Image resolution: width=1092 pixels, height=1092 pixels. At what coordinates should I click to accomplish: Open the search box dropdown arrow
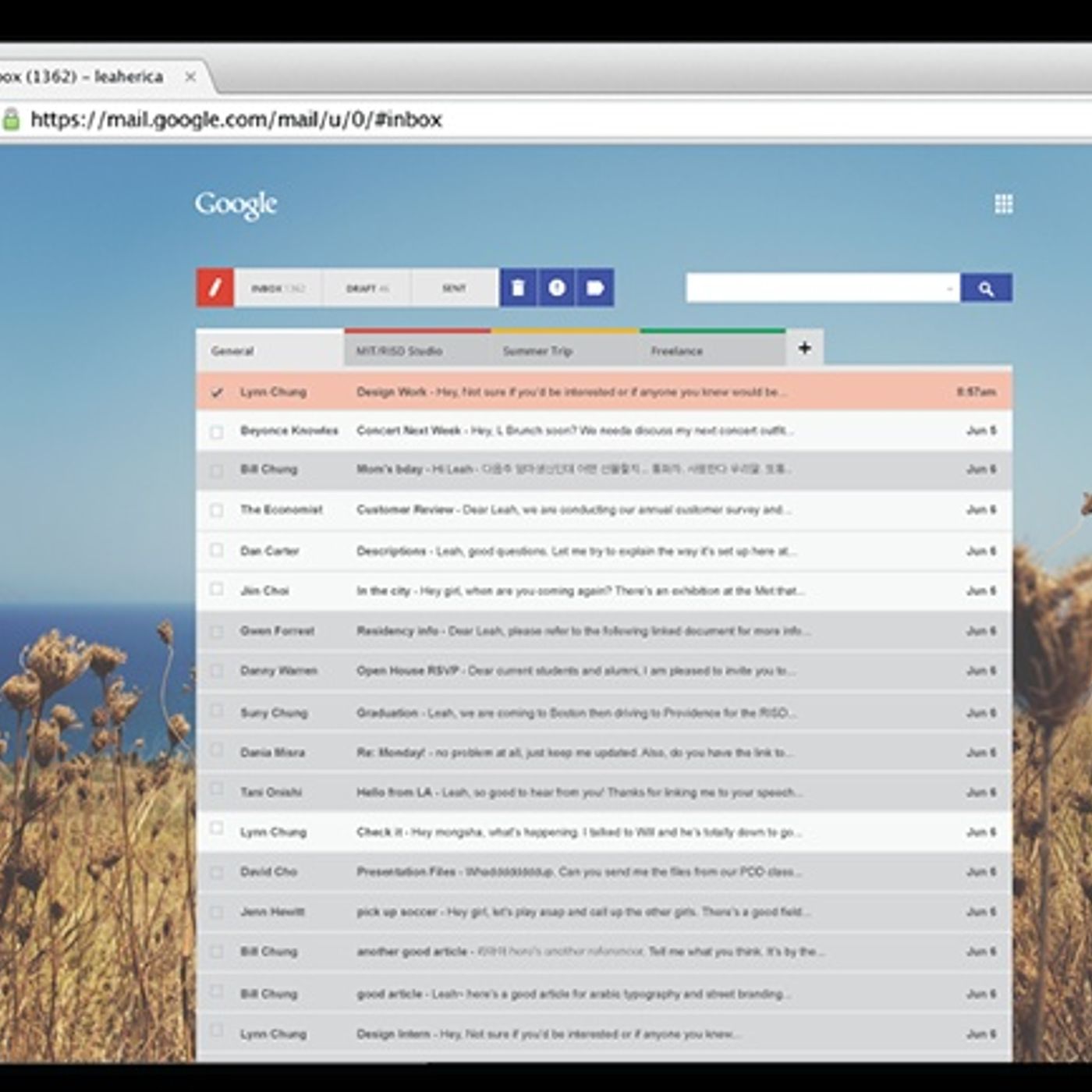[949, 289]
